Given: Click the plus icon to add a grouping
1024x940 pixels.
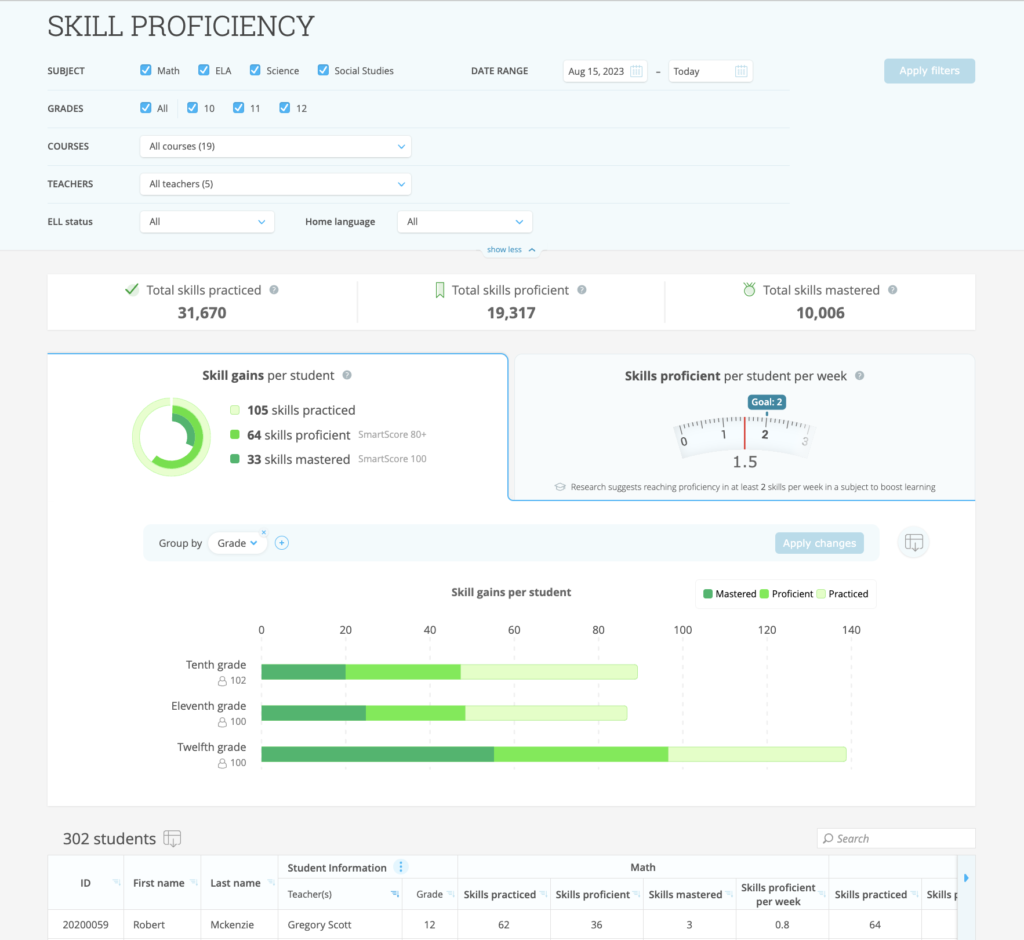Looking at the screenshot, I should click(x=282, y=543).
